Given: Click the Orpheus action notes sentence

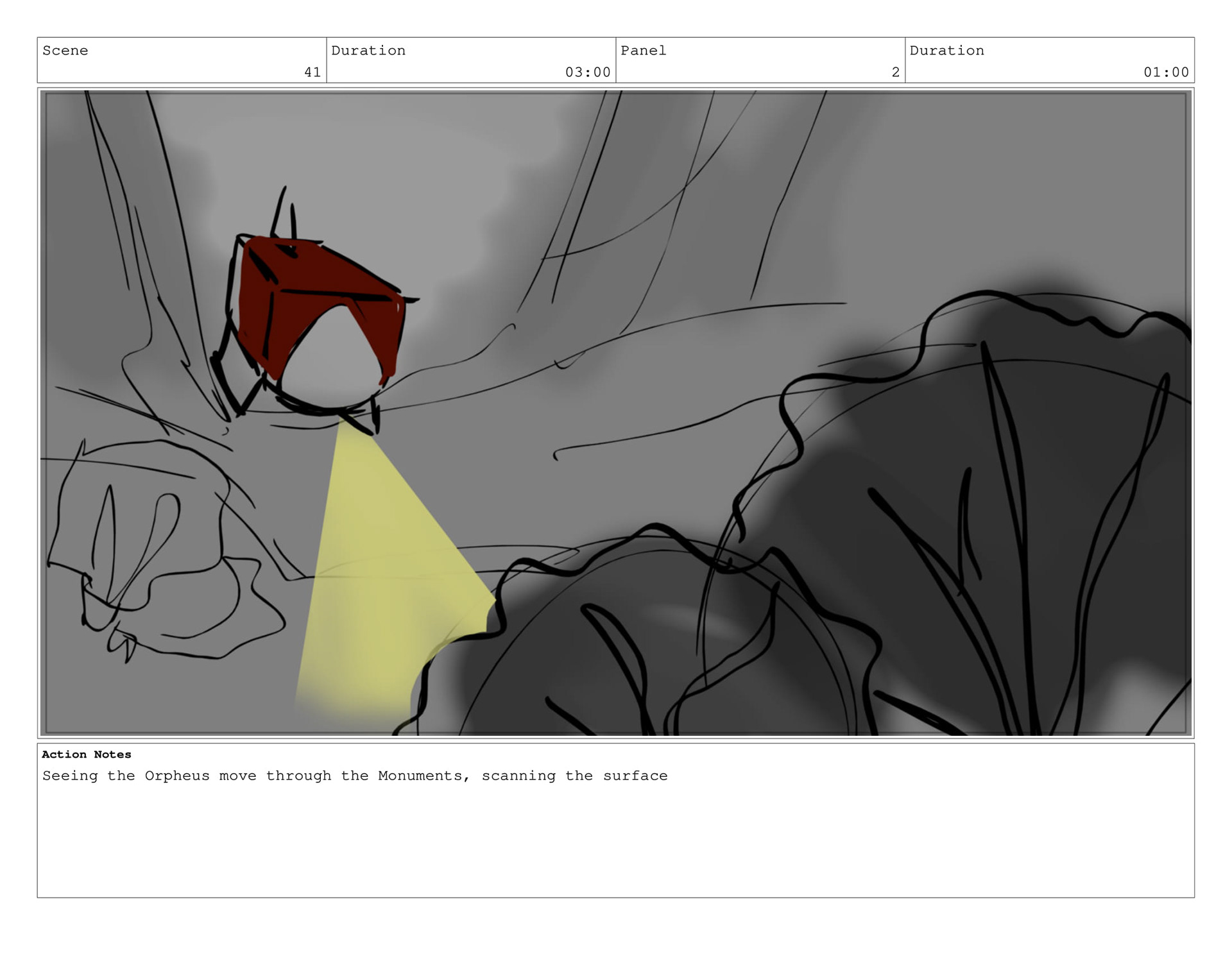Looking at the screenshot, I should (x=354, y=776).
